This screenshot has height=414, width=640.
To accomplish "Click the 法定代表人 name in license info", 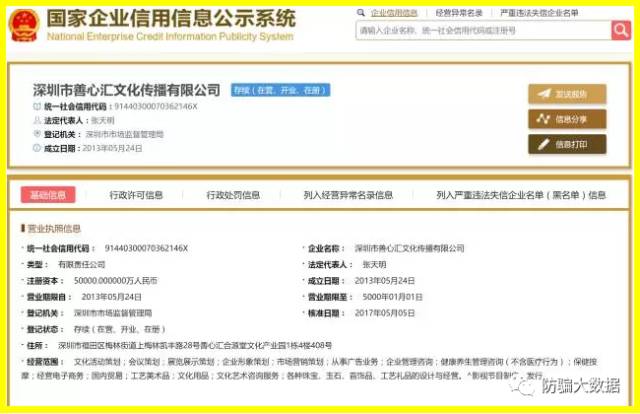I will click(x=374, y=265).
